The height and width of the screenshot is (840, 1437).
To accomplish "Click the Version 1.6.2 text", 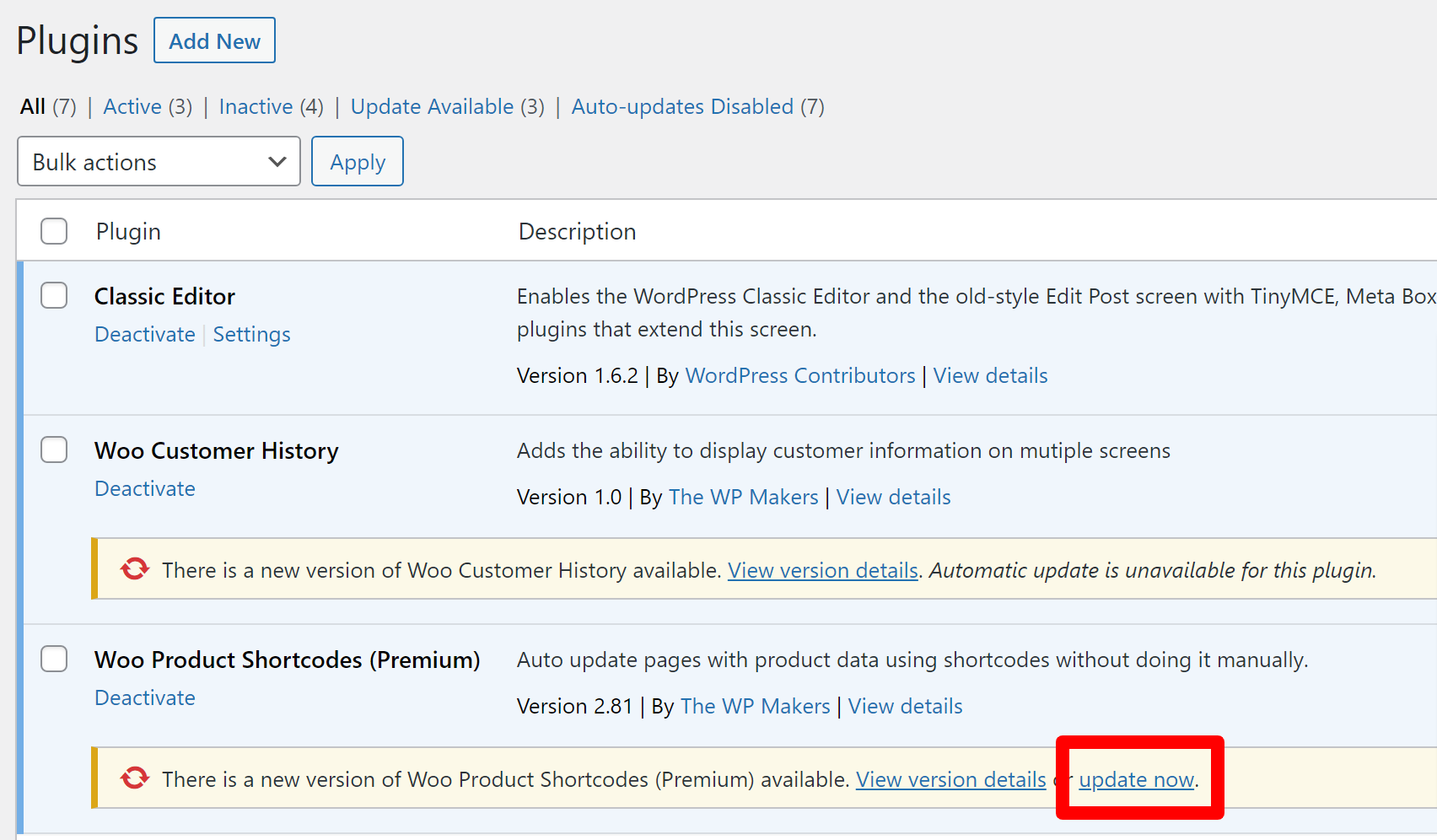I will (578, 375).
